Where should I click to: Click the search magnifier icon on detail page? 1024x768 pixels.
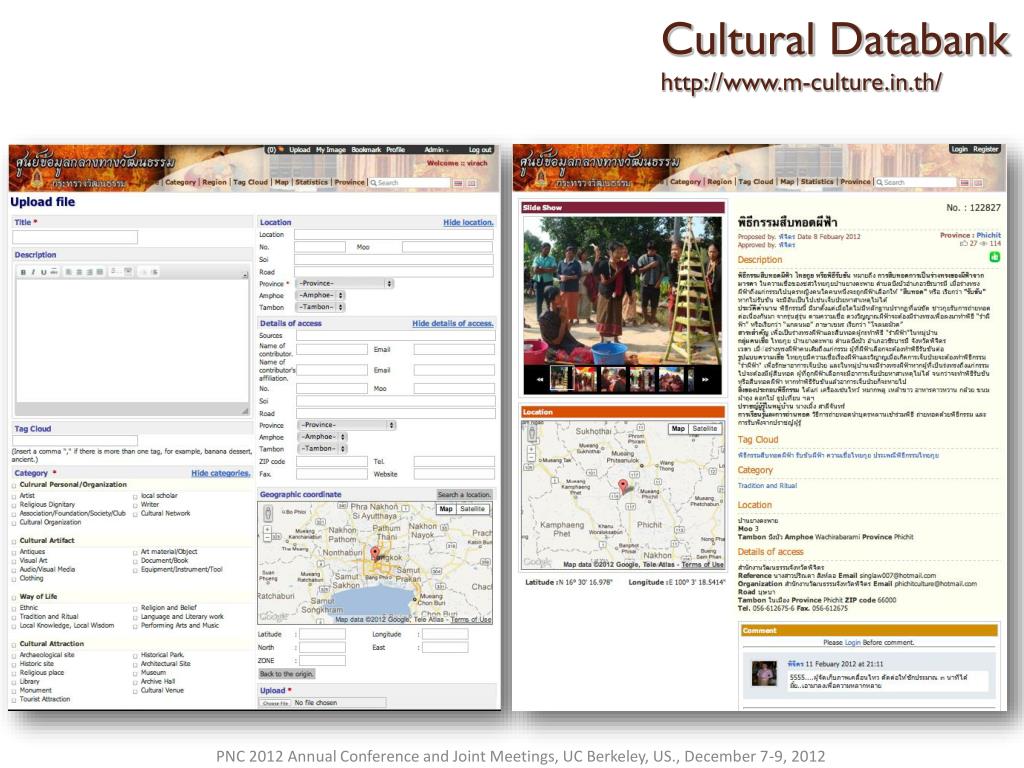[880, 183]
